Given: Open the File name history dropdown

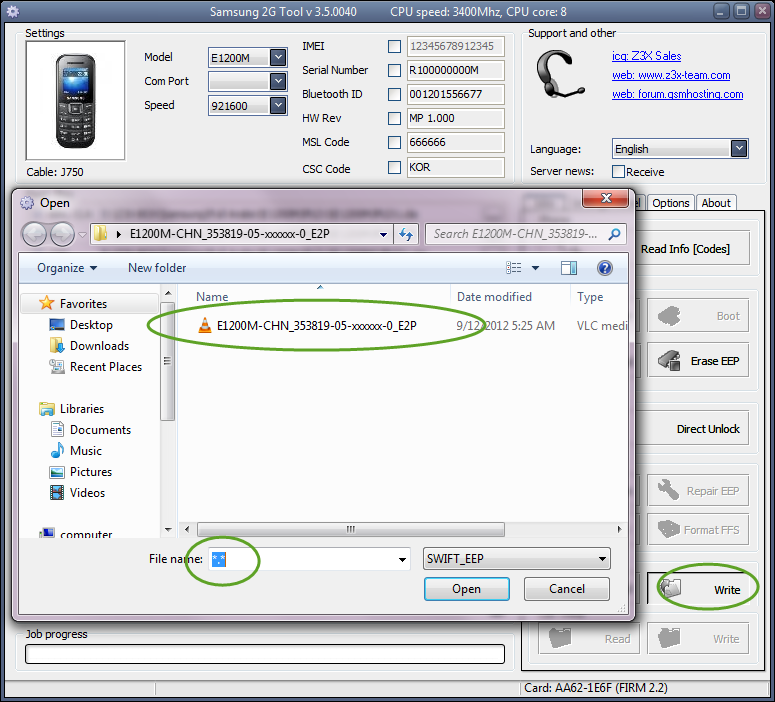Looking at the screenshot, I should (x=402, y=560).
